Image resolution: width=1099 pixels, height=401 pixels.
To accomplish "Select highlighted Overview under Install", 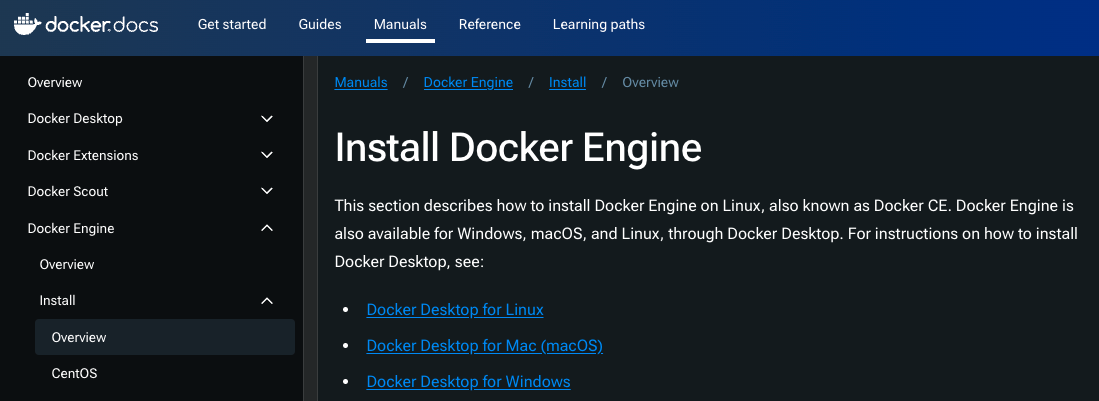I will 165,337.
